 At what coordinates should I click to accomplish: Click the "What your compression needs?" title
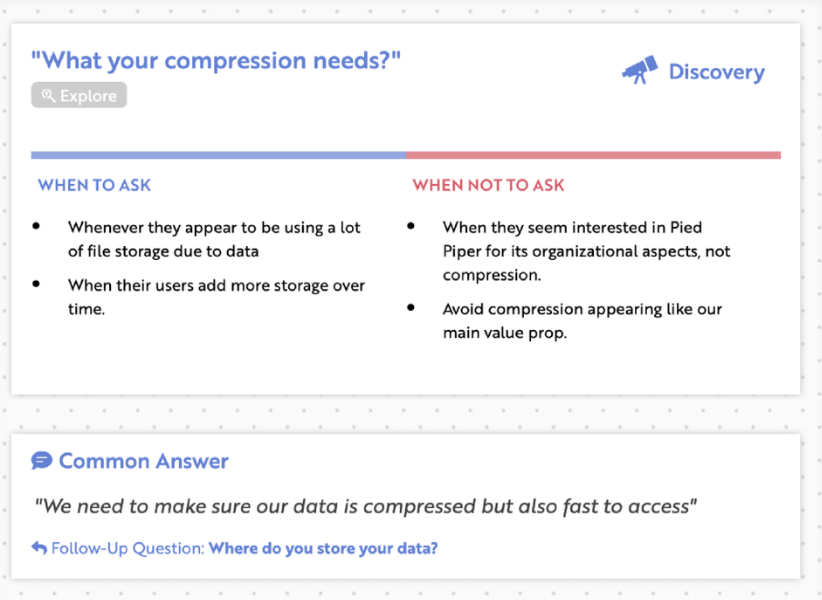pyautogui.click(x=216, y=60)
